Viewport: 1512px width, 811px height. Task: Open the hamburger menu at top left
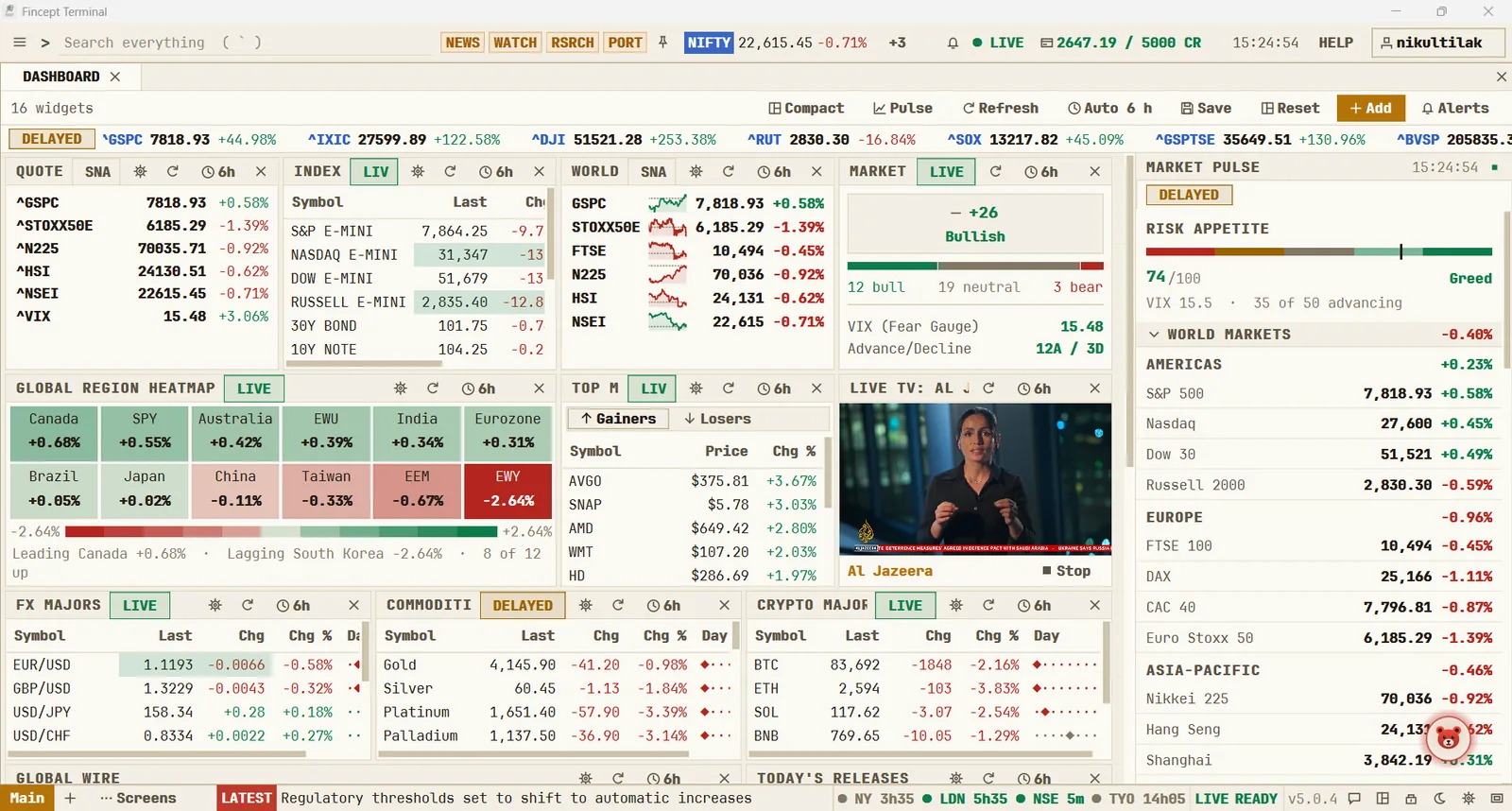coord(20,43)
